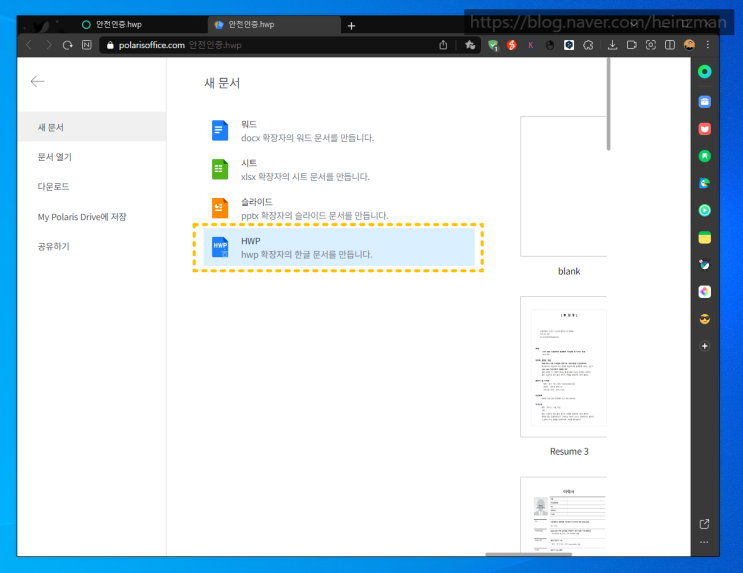Viewport: 743px width, 573px height.
Task: Select the 새 문서 menu item
Action: (x=92, y=127)
